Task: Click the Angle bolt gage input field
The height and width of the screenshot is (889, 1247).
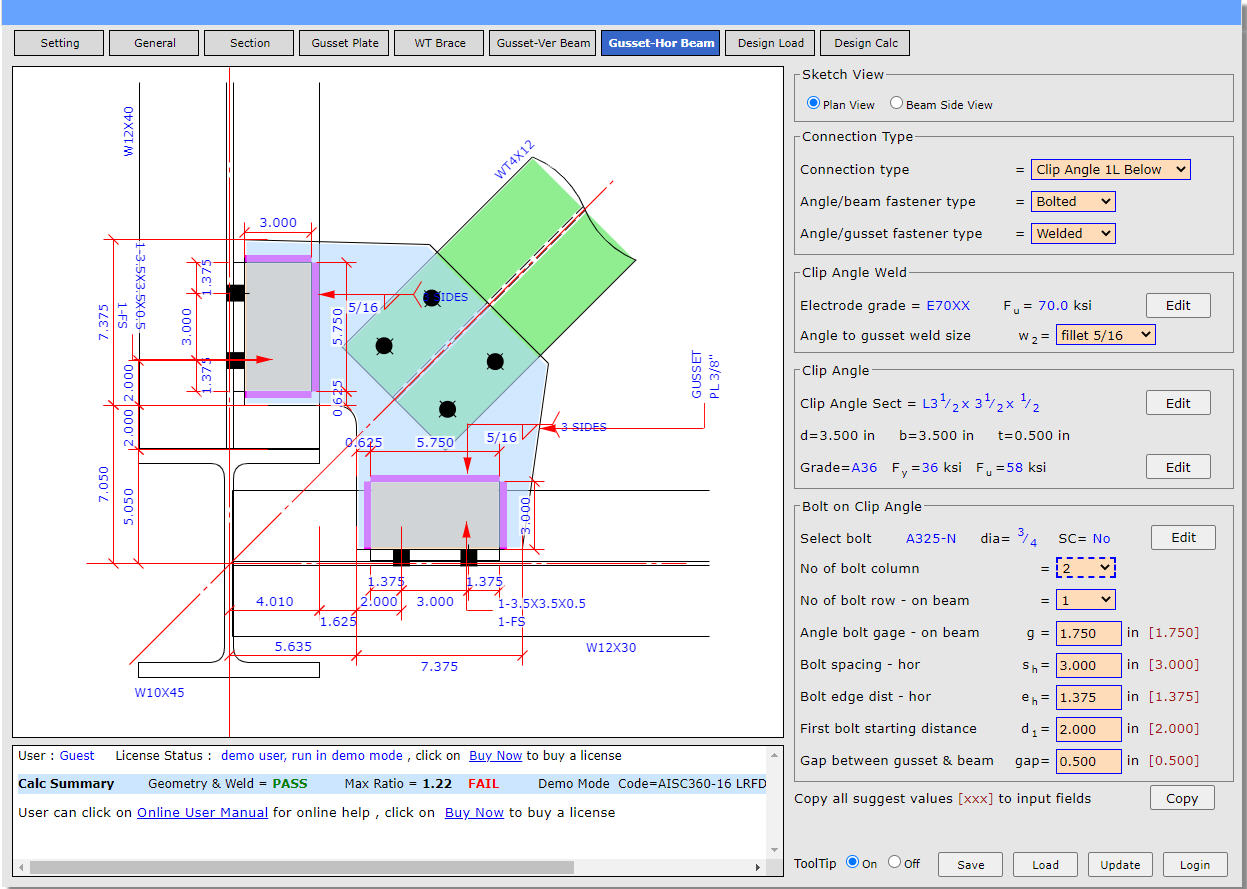Action: (x=1088, y=633)
